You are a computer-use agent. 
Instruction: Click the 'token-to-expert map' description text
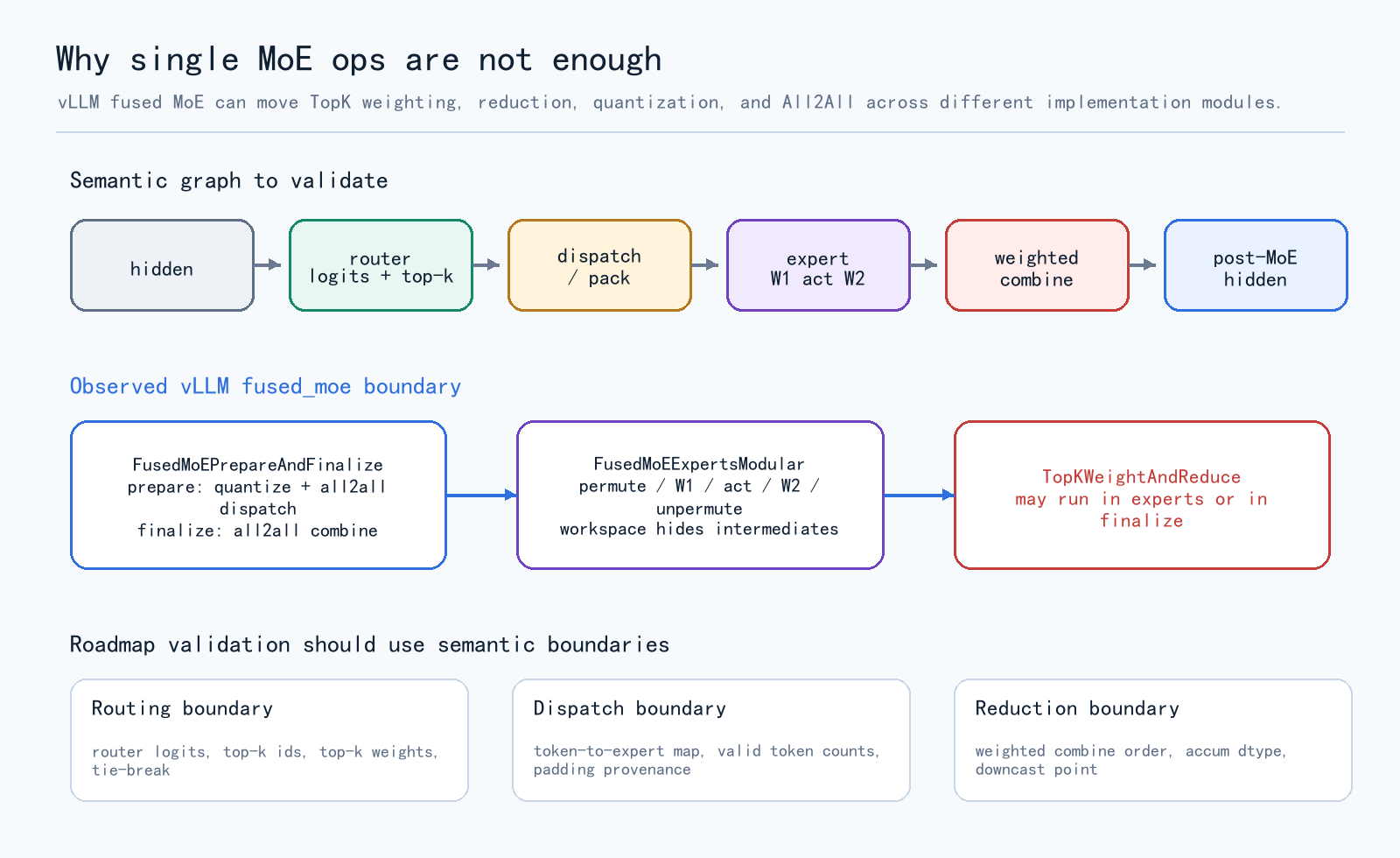tap(706, 760)
